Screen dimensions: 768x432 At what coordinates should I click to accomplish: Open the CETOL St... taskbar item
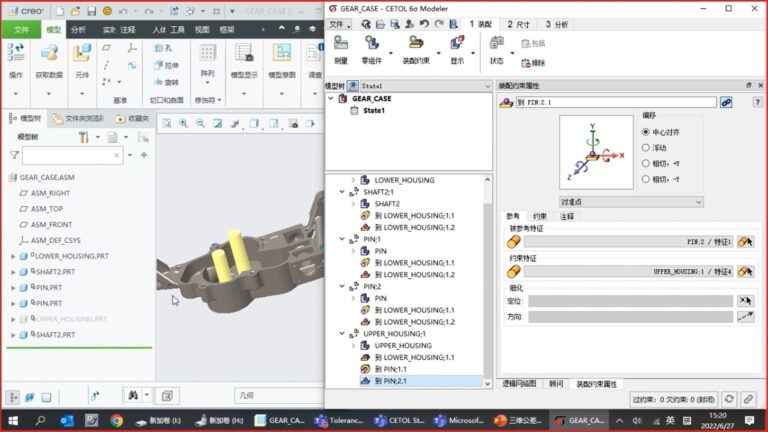tap(399, 420)
